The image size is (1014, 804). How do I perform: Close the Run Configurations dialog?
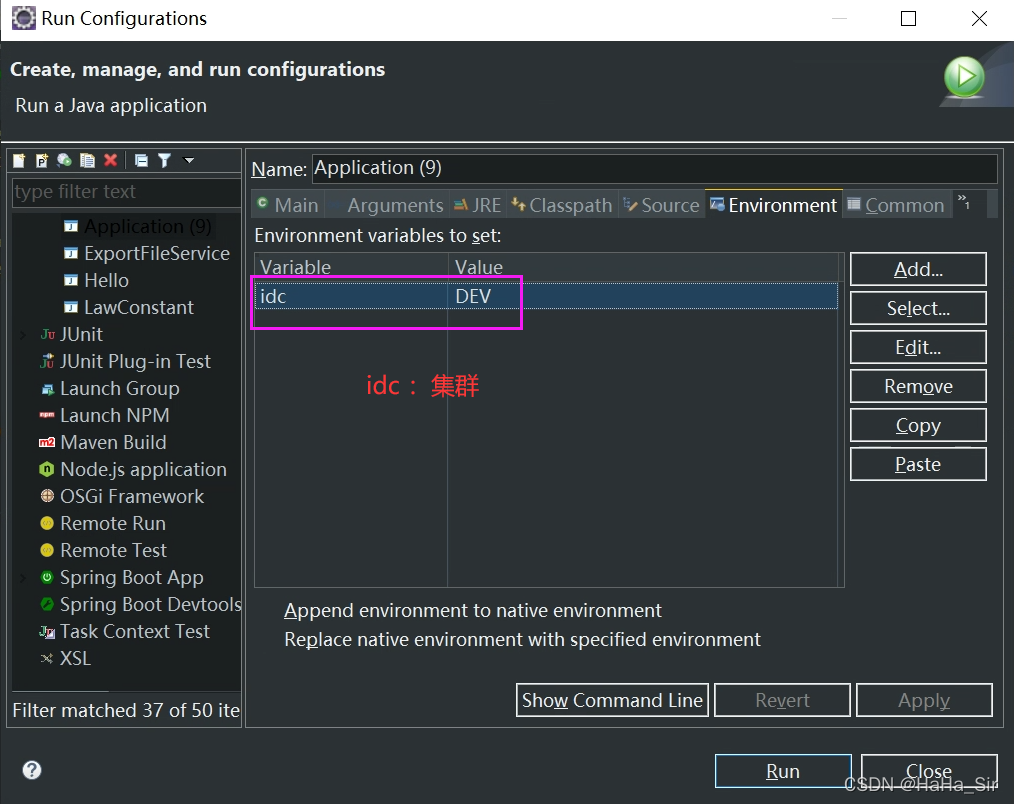(929, 771)
